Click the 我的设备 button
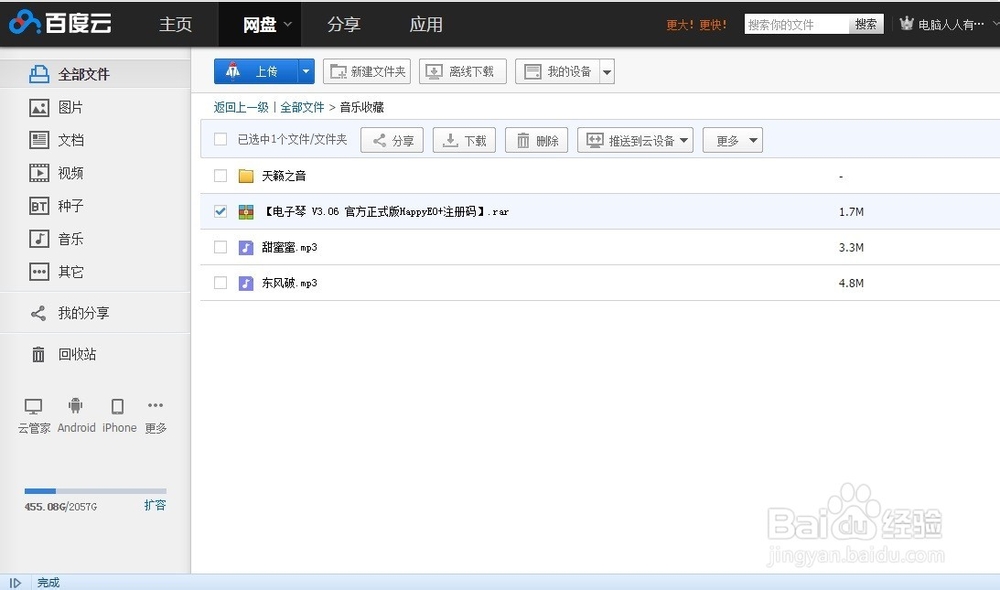This screenshot has height=590, width=1000. [x=557, y=71]
